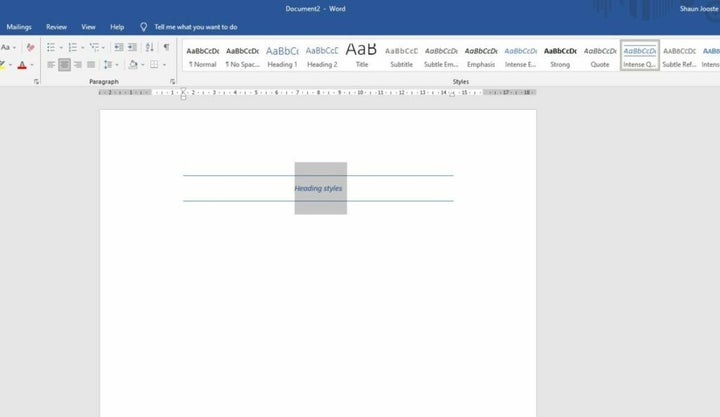Clear all formatting with eraser icon
The height and width of the screenshot is (417, 720).
(x=31, y=47)
